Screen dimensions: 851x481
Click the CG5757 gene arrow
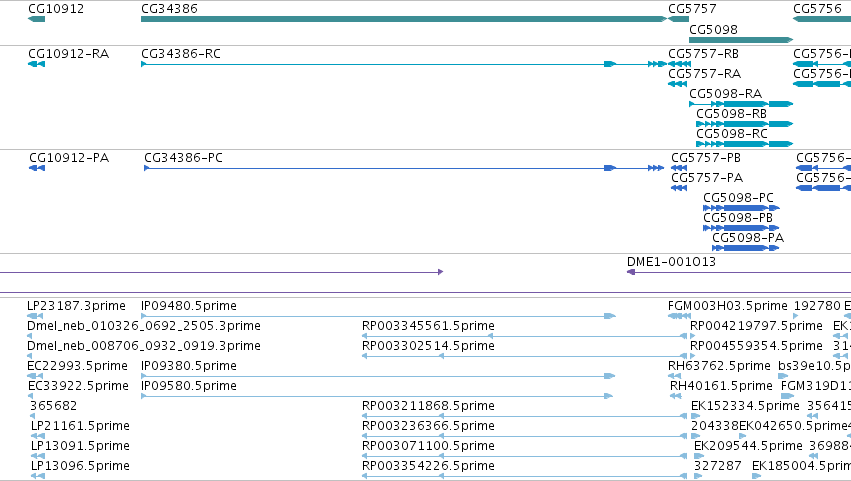click(678, 20)
